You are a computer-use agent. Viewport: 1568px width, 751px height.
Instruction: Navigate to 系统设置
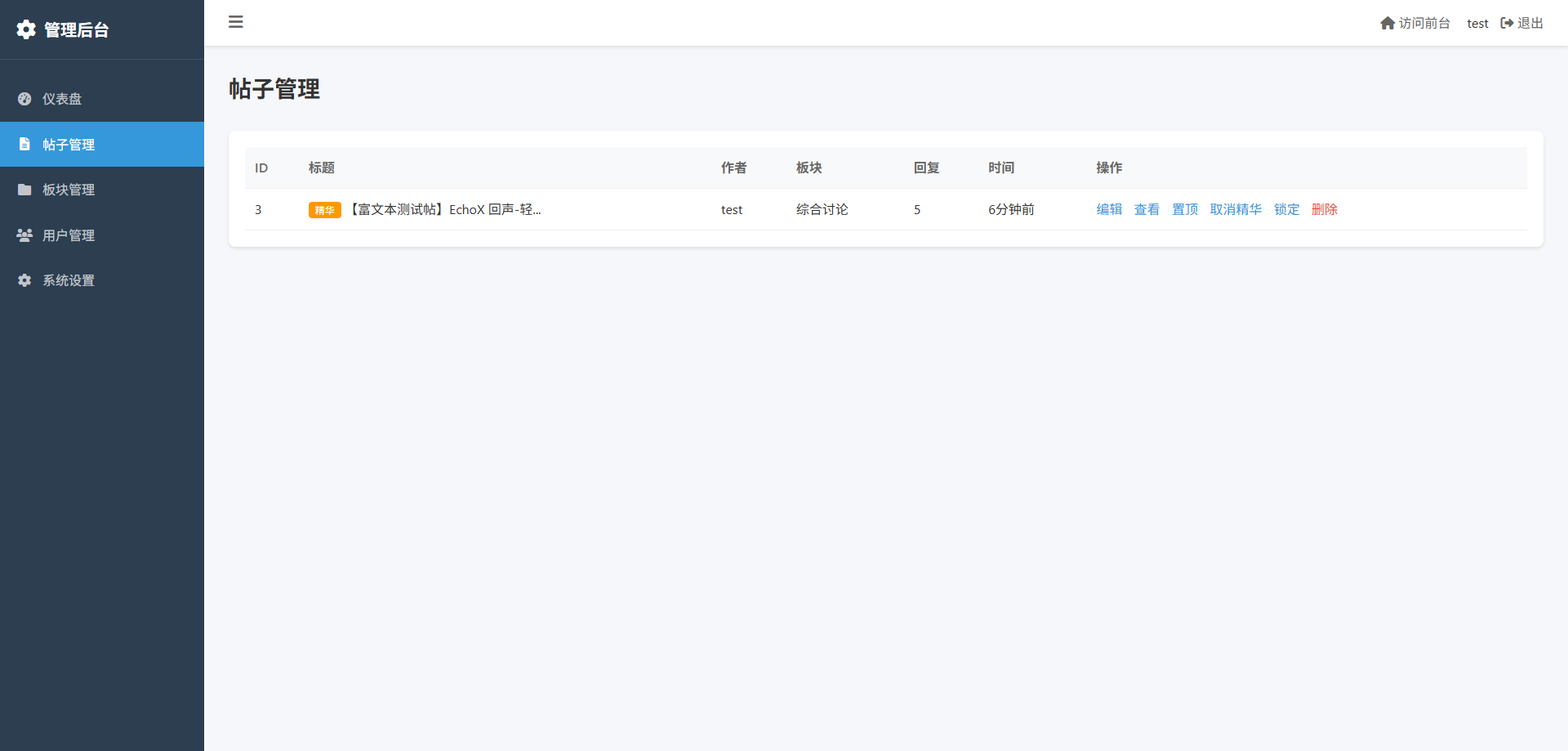coord(69,280)
